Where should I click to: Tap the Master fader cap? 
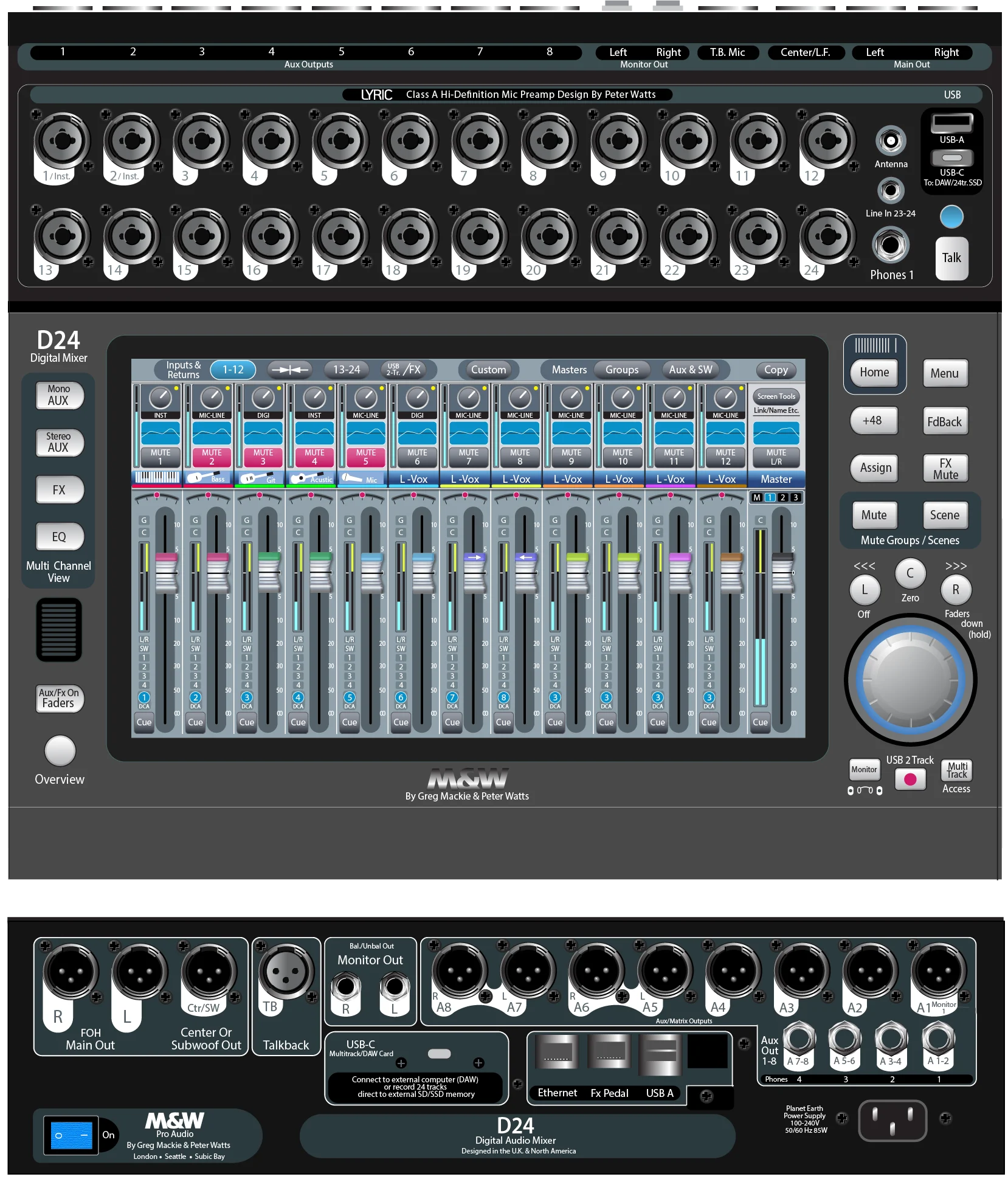tap(782, 572)
